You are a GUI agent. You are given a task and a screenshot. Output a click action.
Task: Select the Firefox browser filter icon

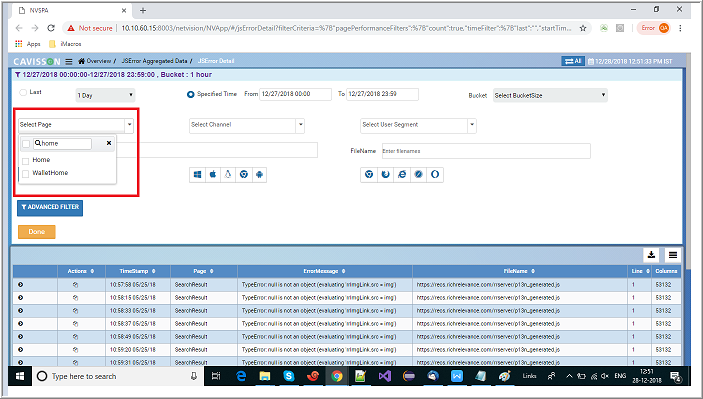click(386, 174)
